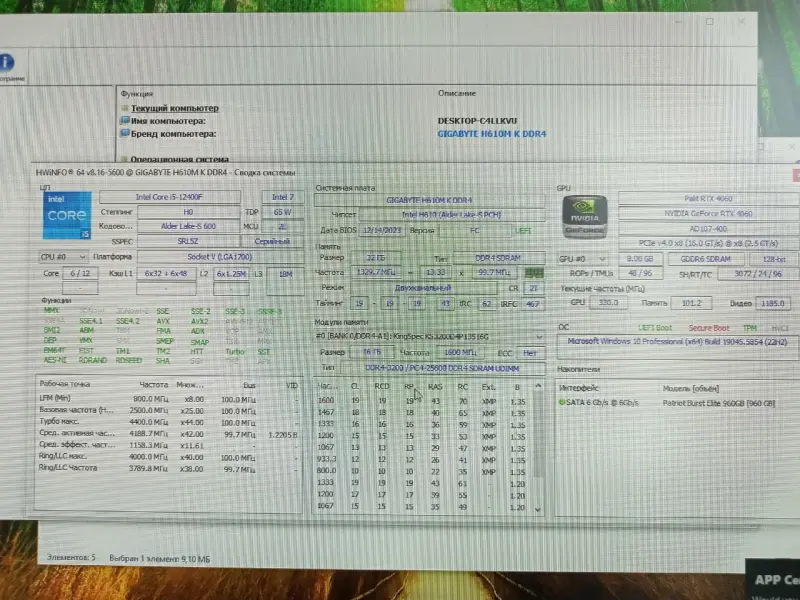The height and width of the screenshot is (600, 800).
Task: Click the GDDR6 SDRAM value
Action: click(x=705, y=259)
